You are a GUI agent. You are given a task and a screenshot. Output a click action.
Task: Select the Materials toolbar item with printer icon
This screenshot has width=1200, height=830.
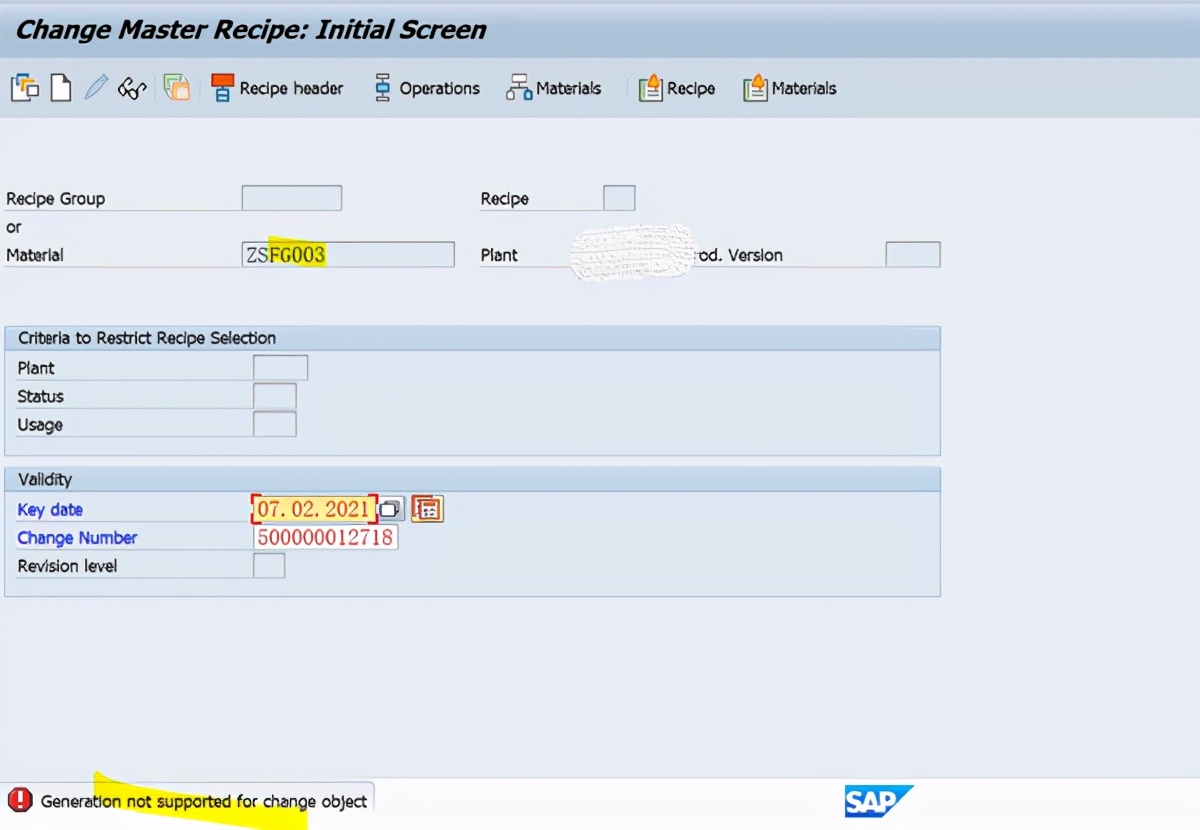point(789,88)
